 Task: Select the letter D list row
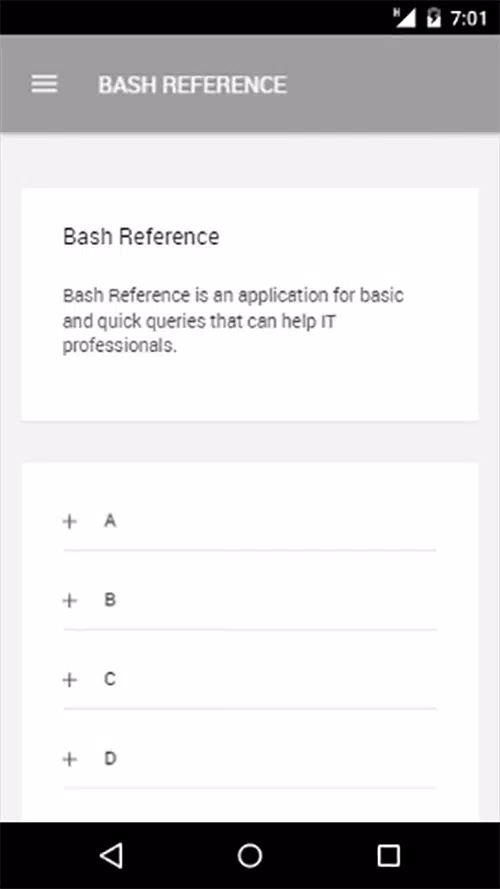tap(250, 759)
